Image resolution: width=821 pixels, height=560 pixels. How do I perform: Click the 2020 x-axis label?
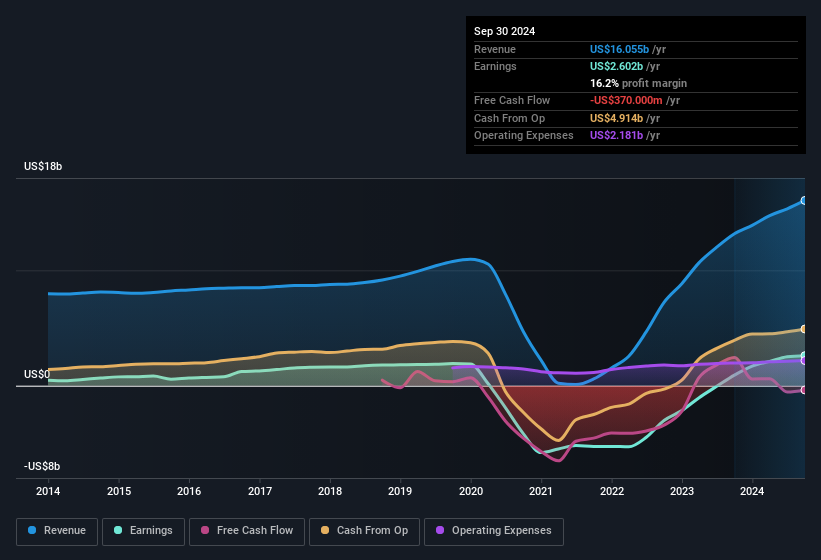pyautogui.click(x=471, y=491)
